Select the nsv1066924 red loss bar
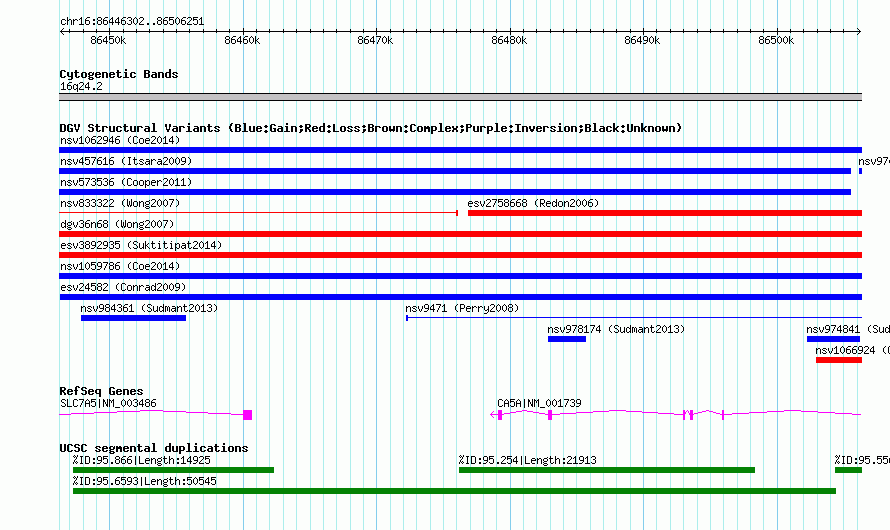Screen dimensions: 890x530 839,360
